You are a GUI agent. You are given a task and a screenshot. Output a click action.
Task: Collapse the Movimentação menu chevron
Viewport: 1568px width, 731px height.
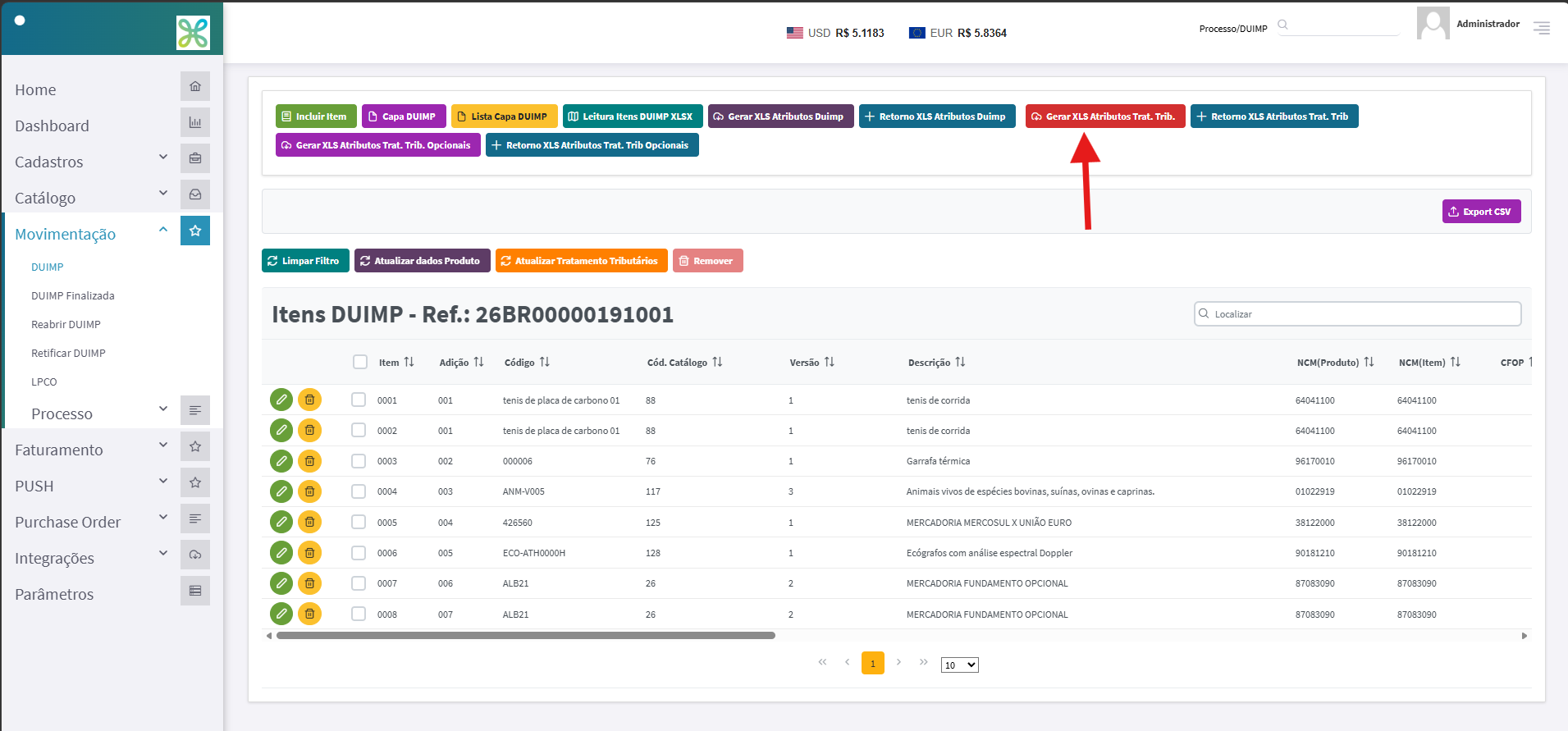point(163,229)
